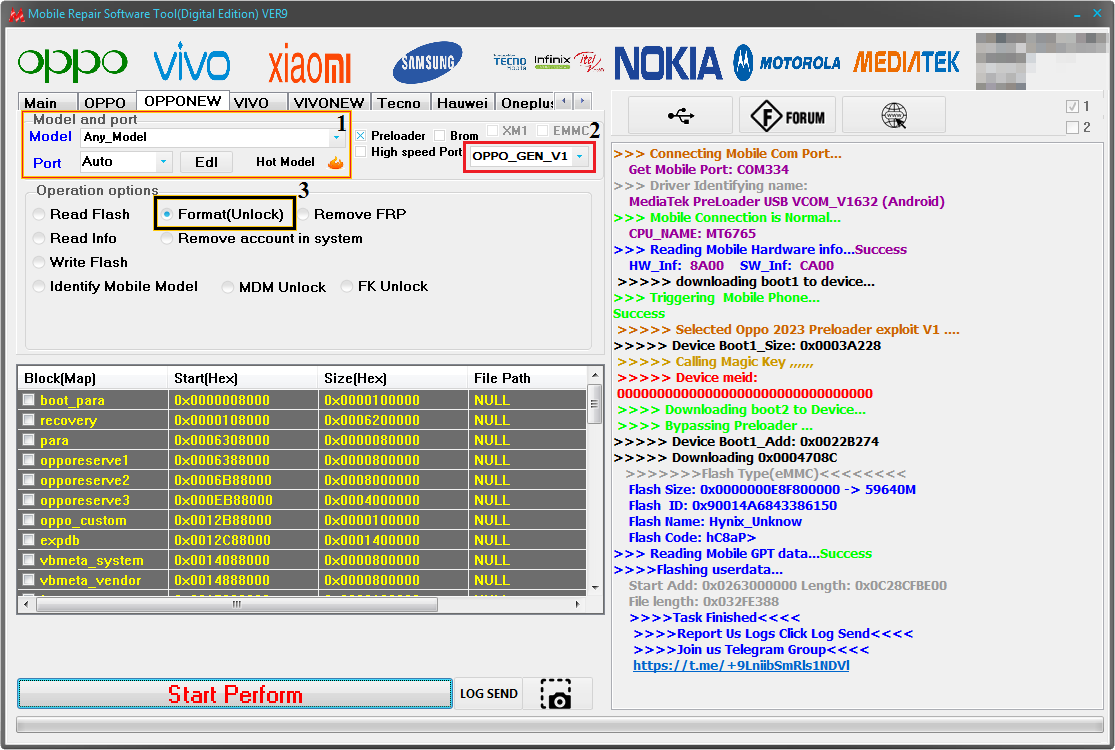This screenshot has width=1115, height=750.
Task: Check the recovery partition checkbox
Action: pyautogui.click(x=28, y=419)
